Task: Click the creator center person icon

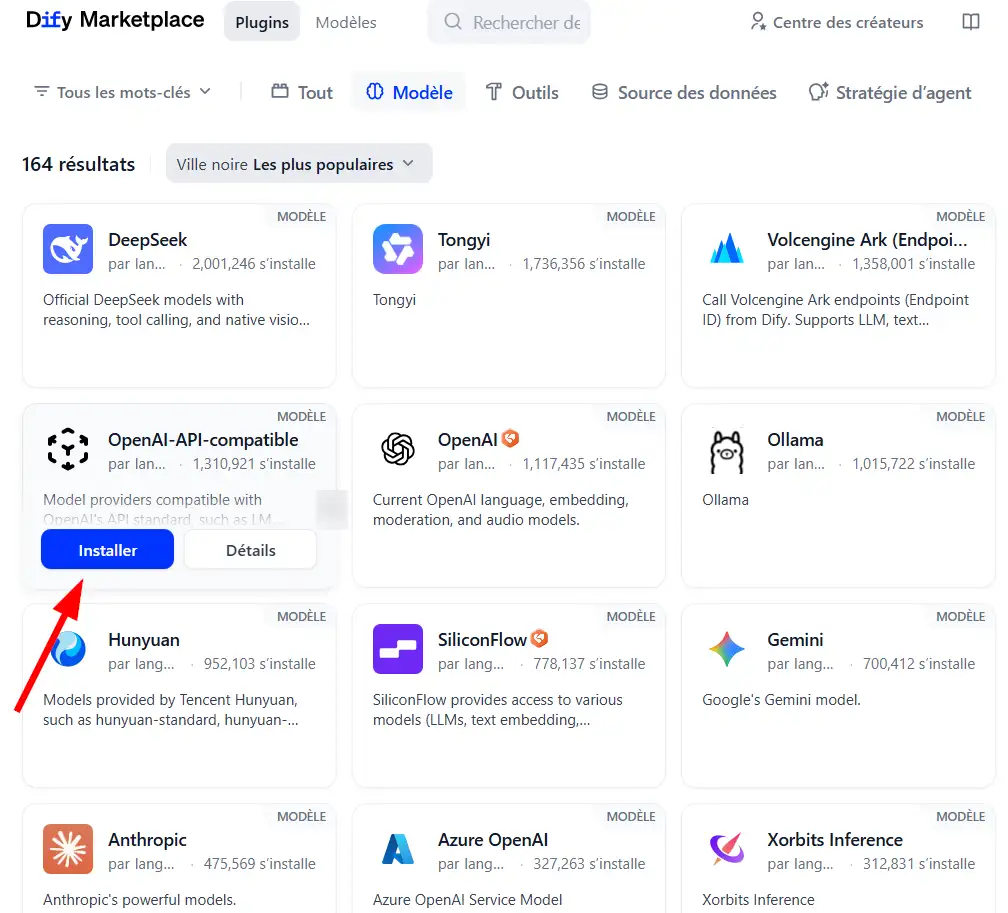Action: coord(759,22)
